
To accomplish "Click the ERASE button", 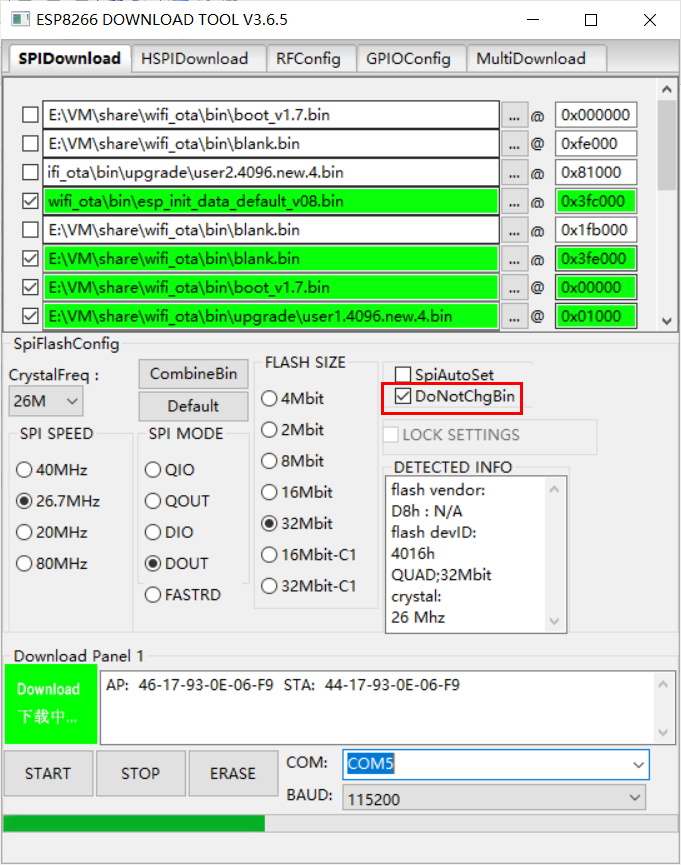I will coord(233,773).
